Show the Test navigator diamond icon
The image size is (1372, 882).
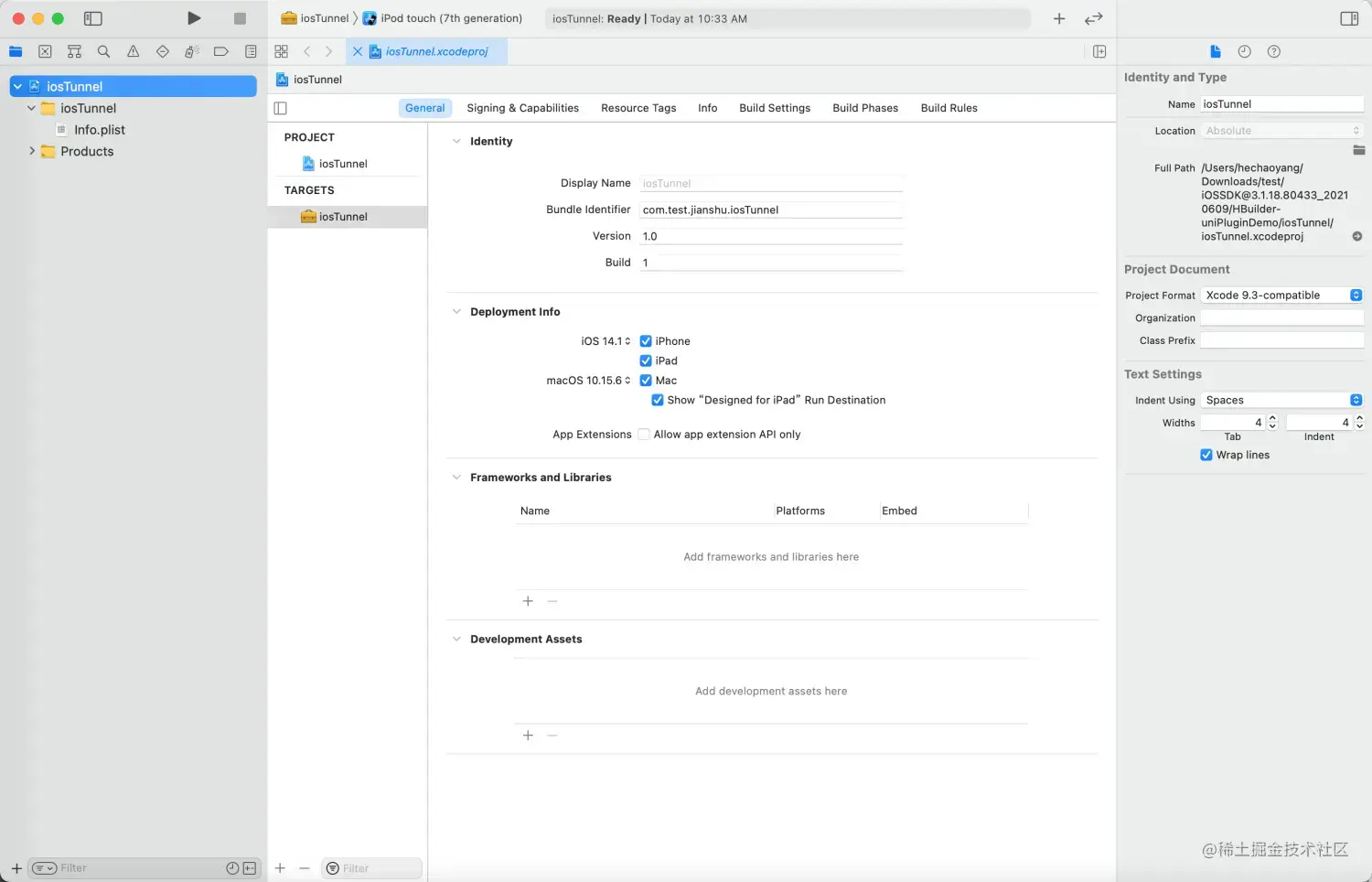[162, 51]
